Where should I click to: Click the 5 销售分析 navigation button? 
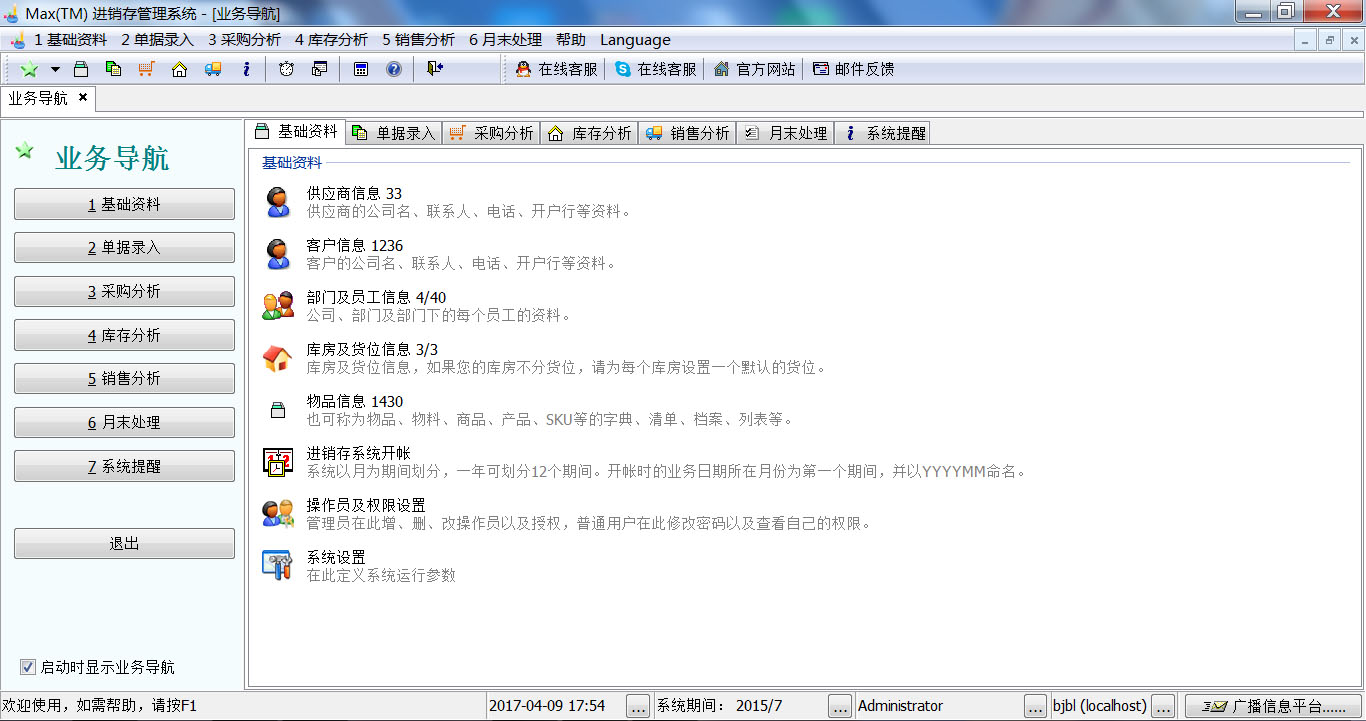click(124, 378)
